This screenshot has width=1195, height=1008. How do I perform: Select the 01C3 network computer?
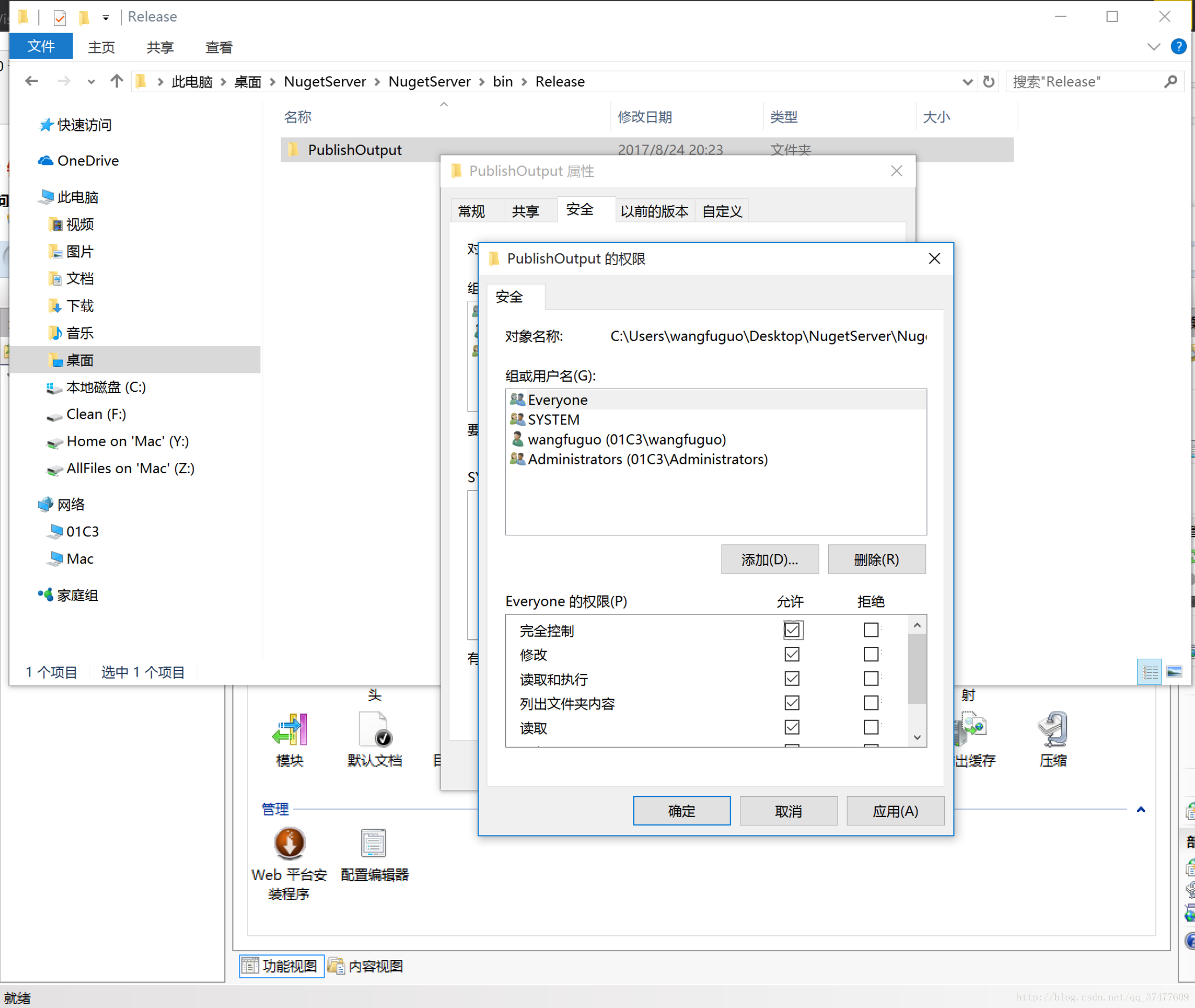pos(73,532)
